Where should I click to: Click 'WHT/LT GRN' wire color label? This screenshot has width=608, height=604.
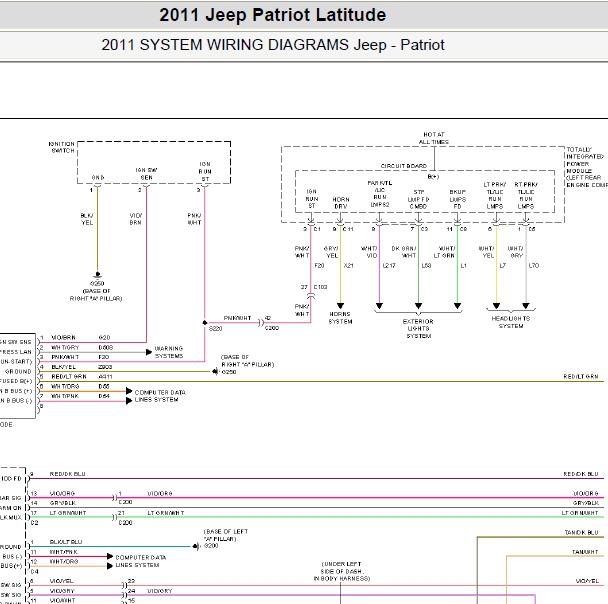pos(444,252)
